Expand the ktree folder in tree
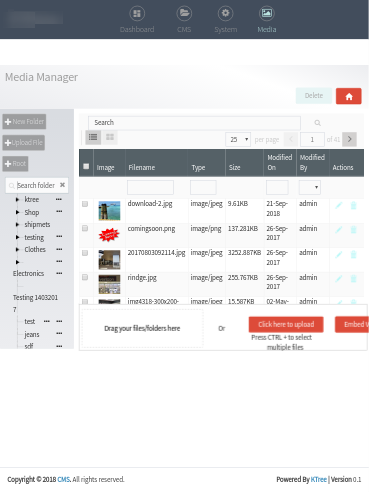 pyautogui.click(x=17, y=200)
